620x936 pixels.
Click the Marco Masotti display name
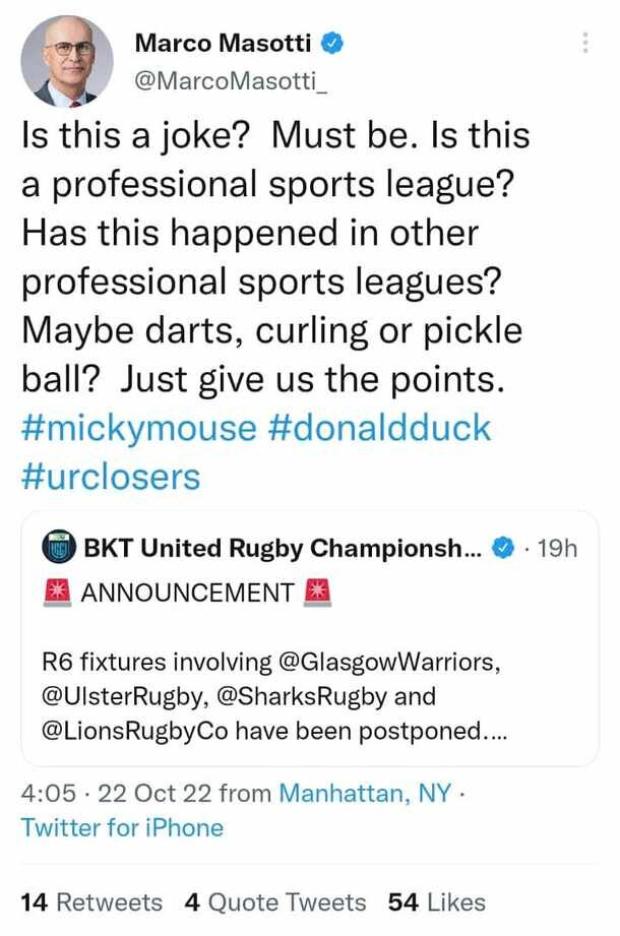tap(223, 43)
